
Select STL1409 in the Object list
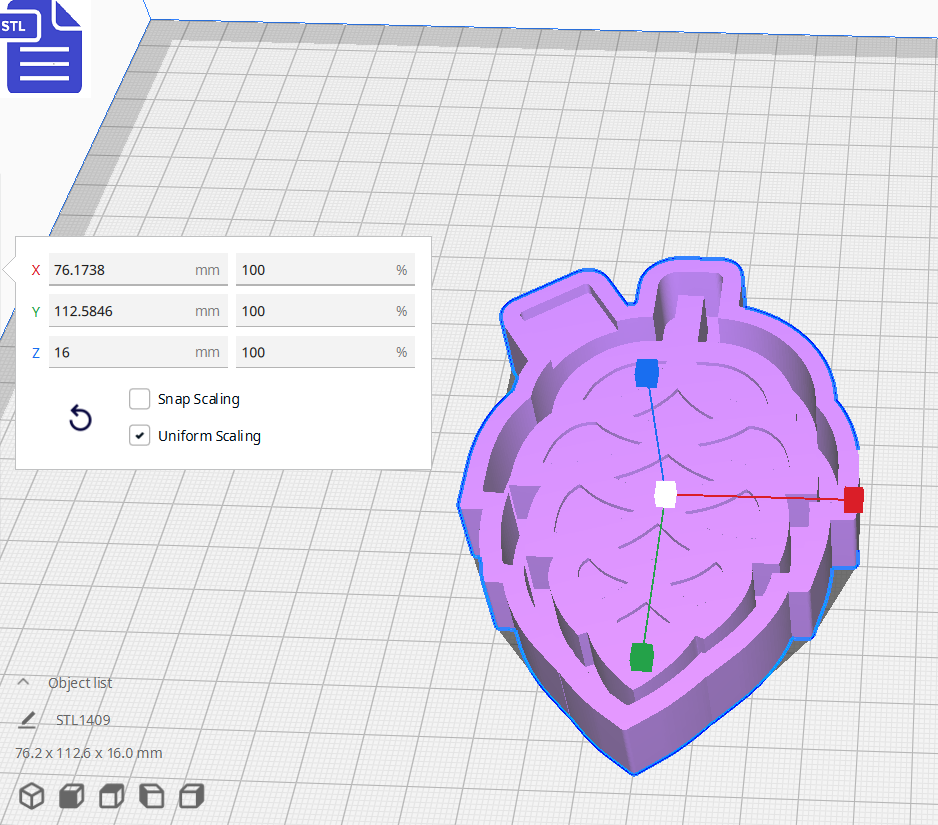[84, 719]
